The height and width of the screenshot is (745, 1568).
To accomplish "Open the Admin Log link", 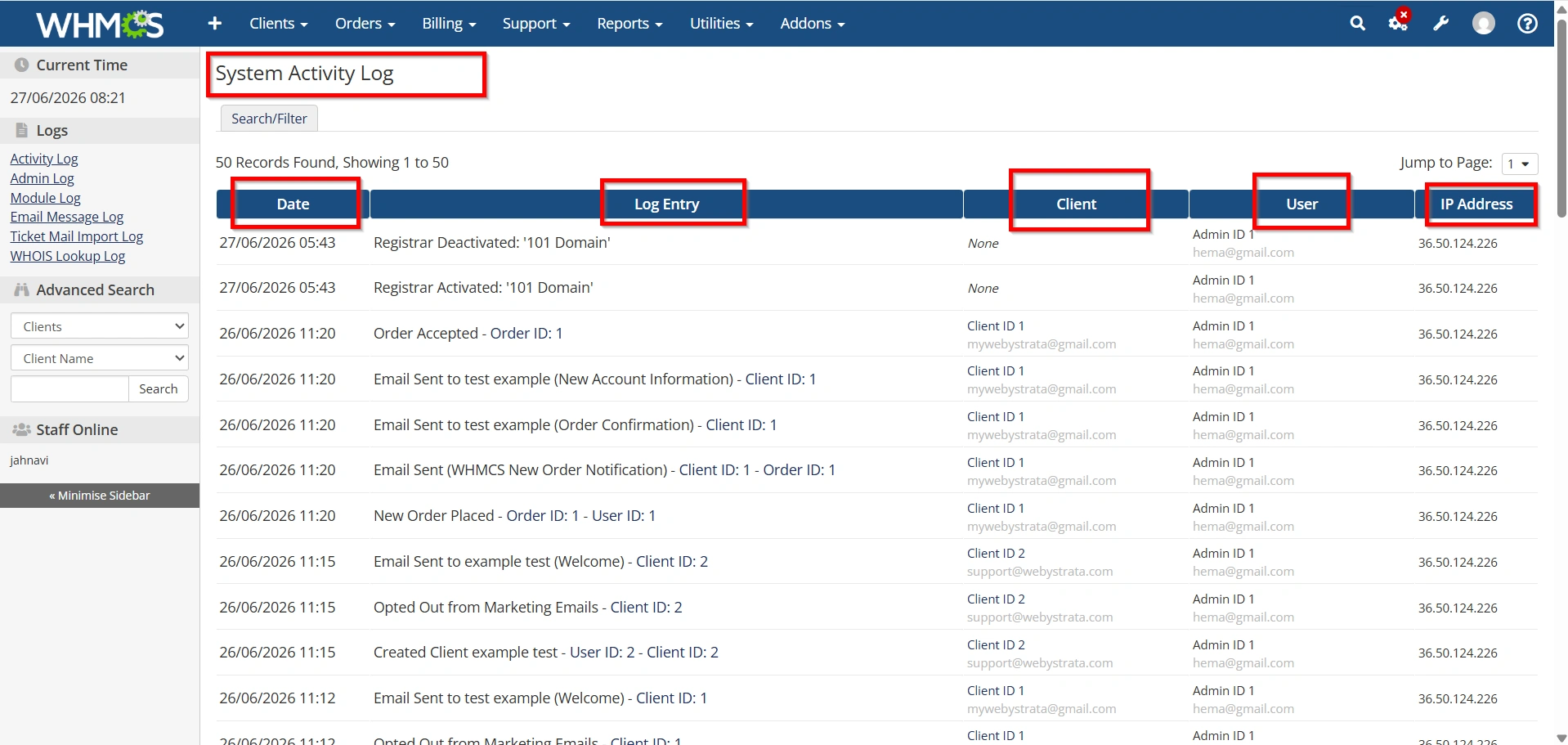I will [x=42, y=178].
